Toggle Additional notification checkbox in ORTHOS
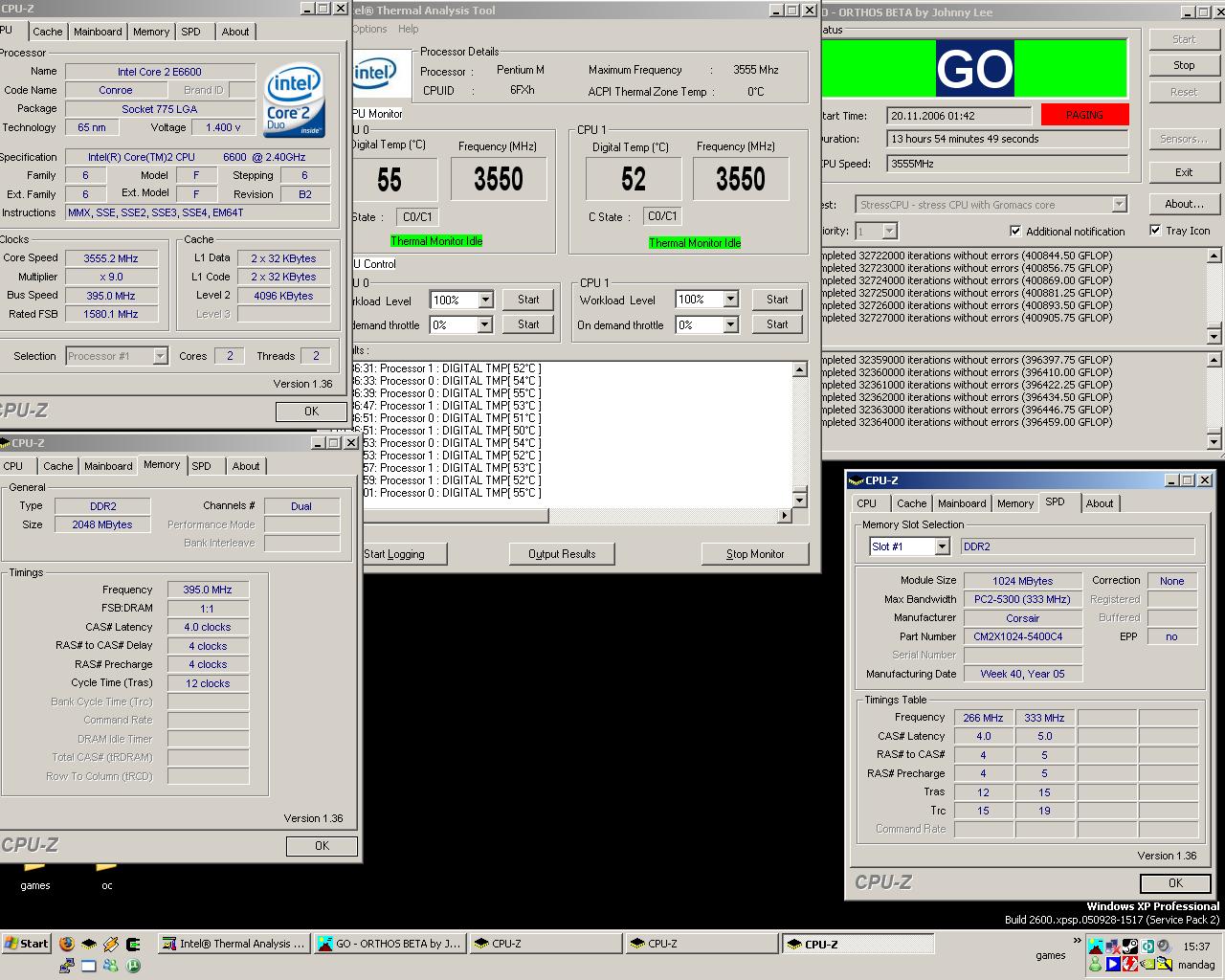This screenshot has width=1225, height=980. coord(1015,231)
